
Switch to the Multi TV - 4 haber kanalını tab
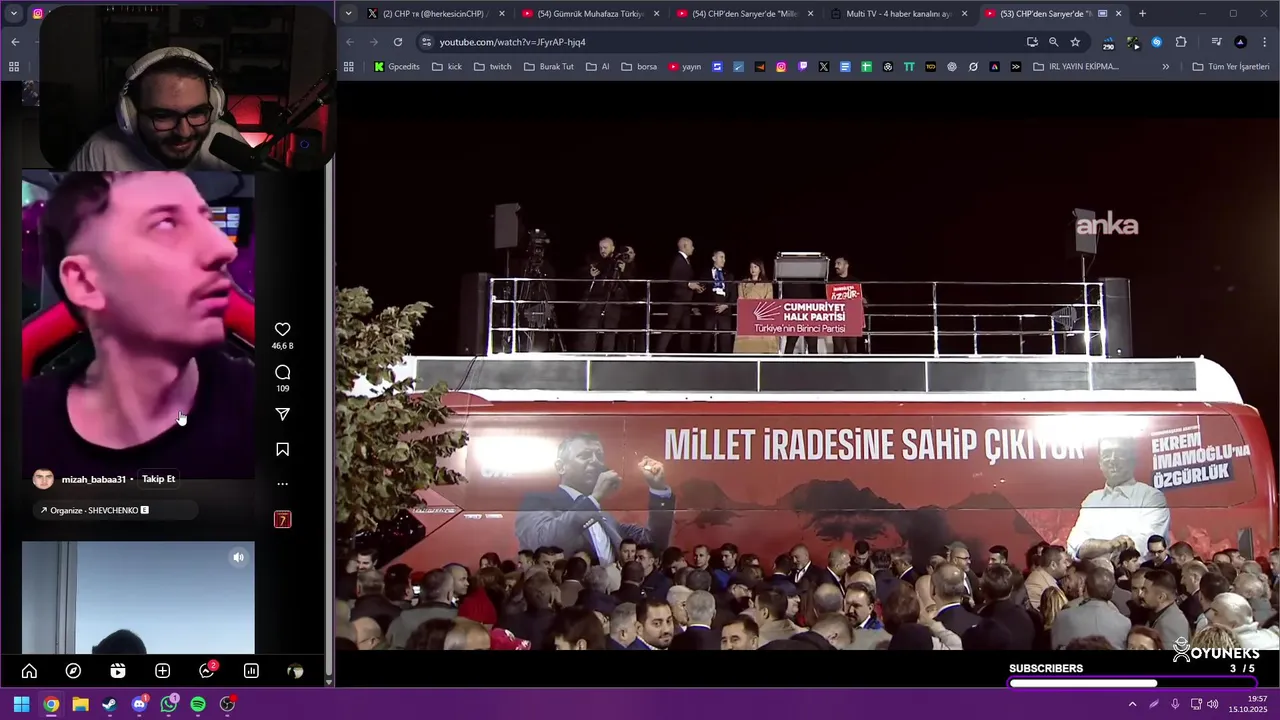898,14
